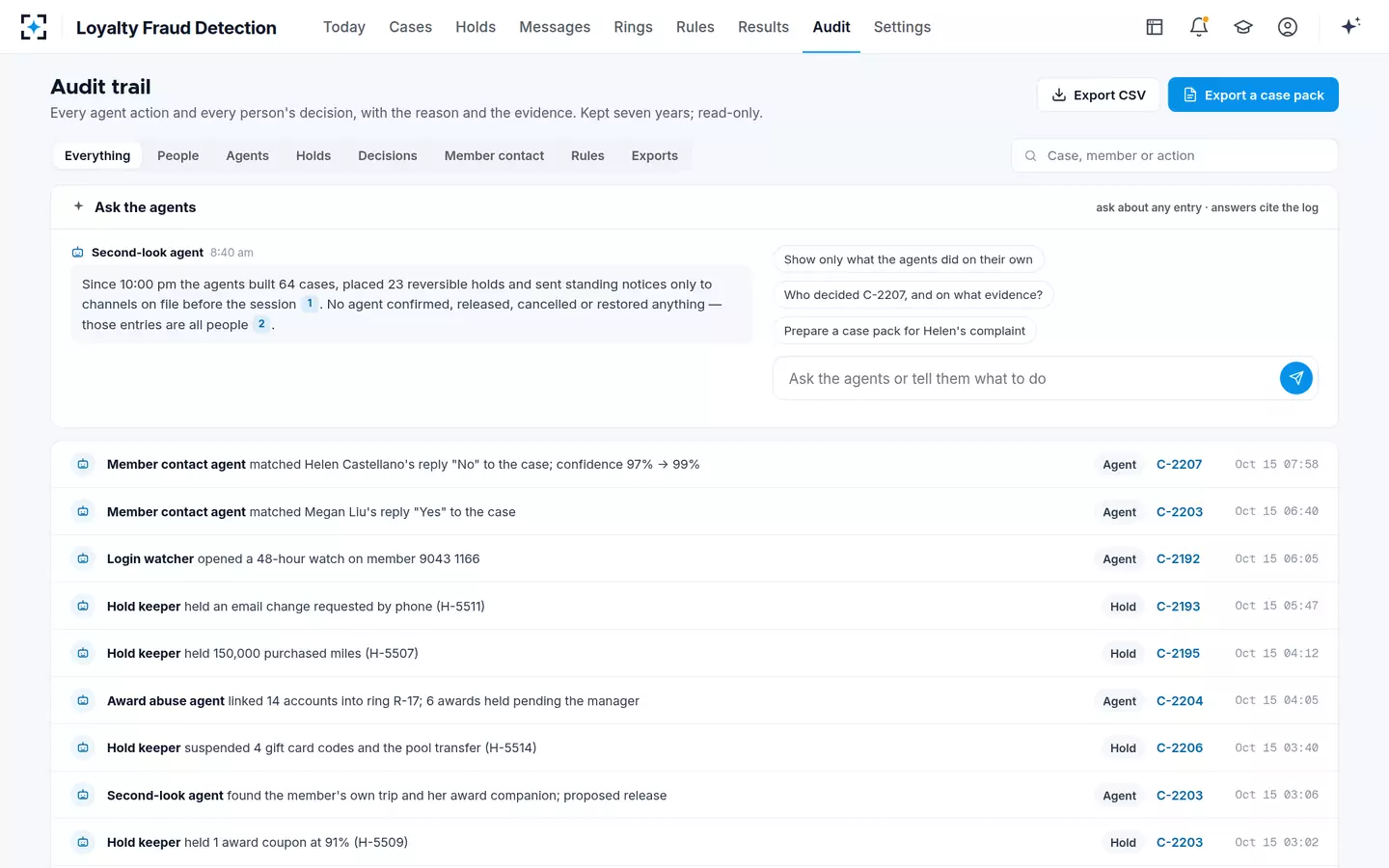Open case link C-2207
The height and width of the screenshot is (868, 1389).
[1180, 464]
